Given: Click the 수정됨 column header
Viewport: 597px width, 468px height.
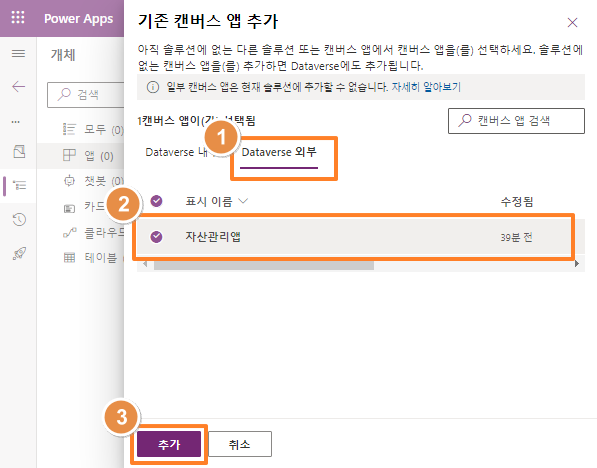Looking at the screenshot, I should (x=517, y=201).
